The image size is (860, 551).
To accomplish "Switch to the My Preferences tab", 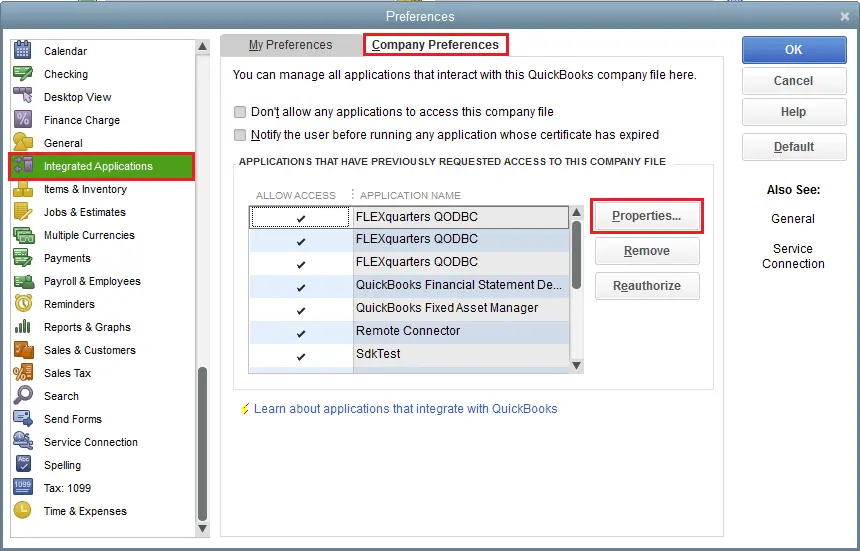I will (x=290, y=44).
